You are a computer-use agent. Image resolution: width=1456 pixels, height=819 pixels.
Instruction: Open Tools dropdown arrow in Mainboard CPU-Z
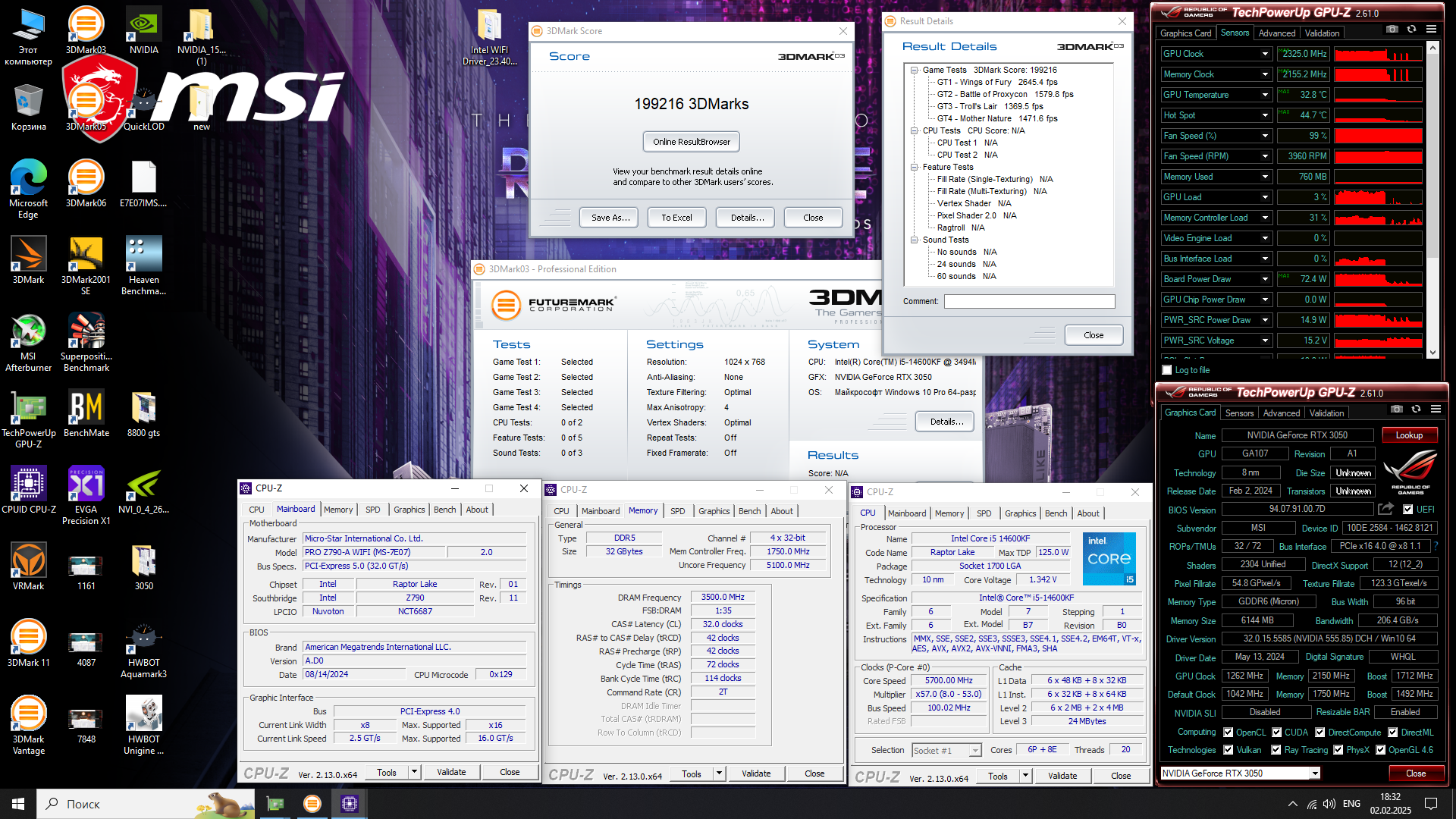click(414, 772)
